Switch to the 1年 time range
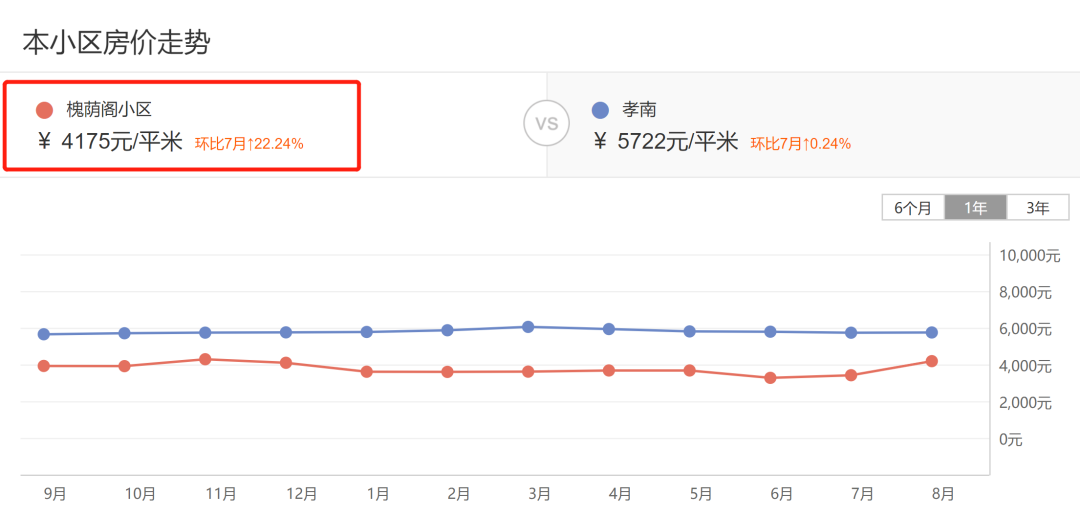Image resolution: width=1080 pixels, height=517 pixels. pos(976,208)
